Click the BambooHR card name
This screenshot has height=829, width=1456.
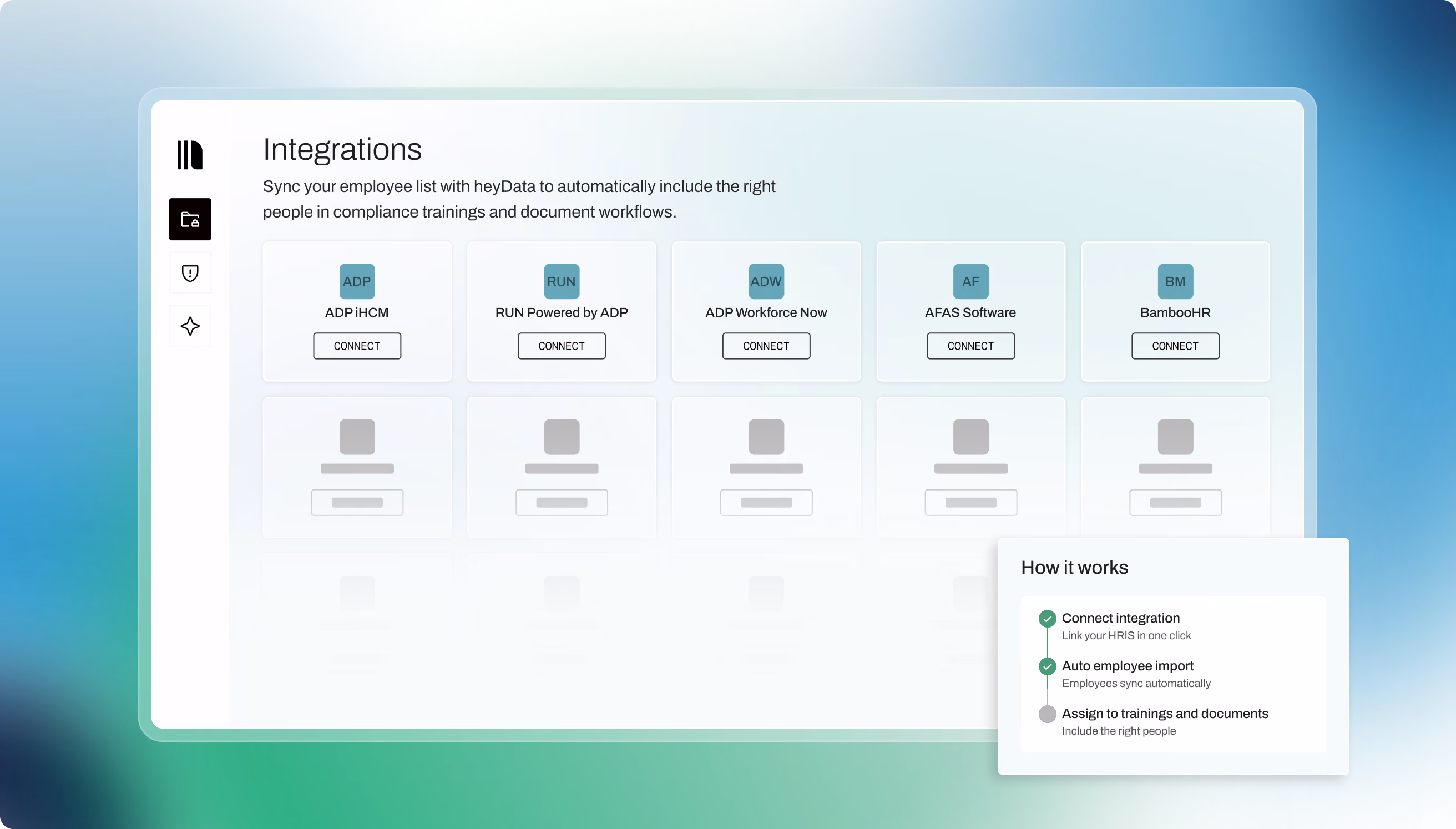tap(1175, 312)
